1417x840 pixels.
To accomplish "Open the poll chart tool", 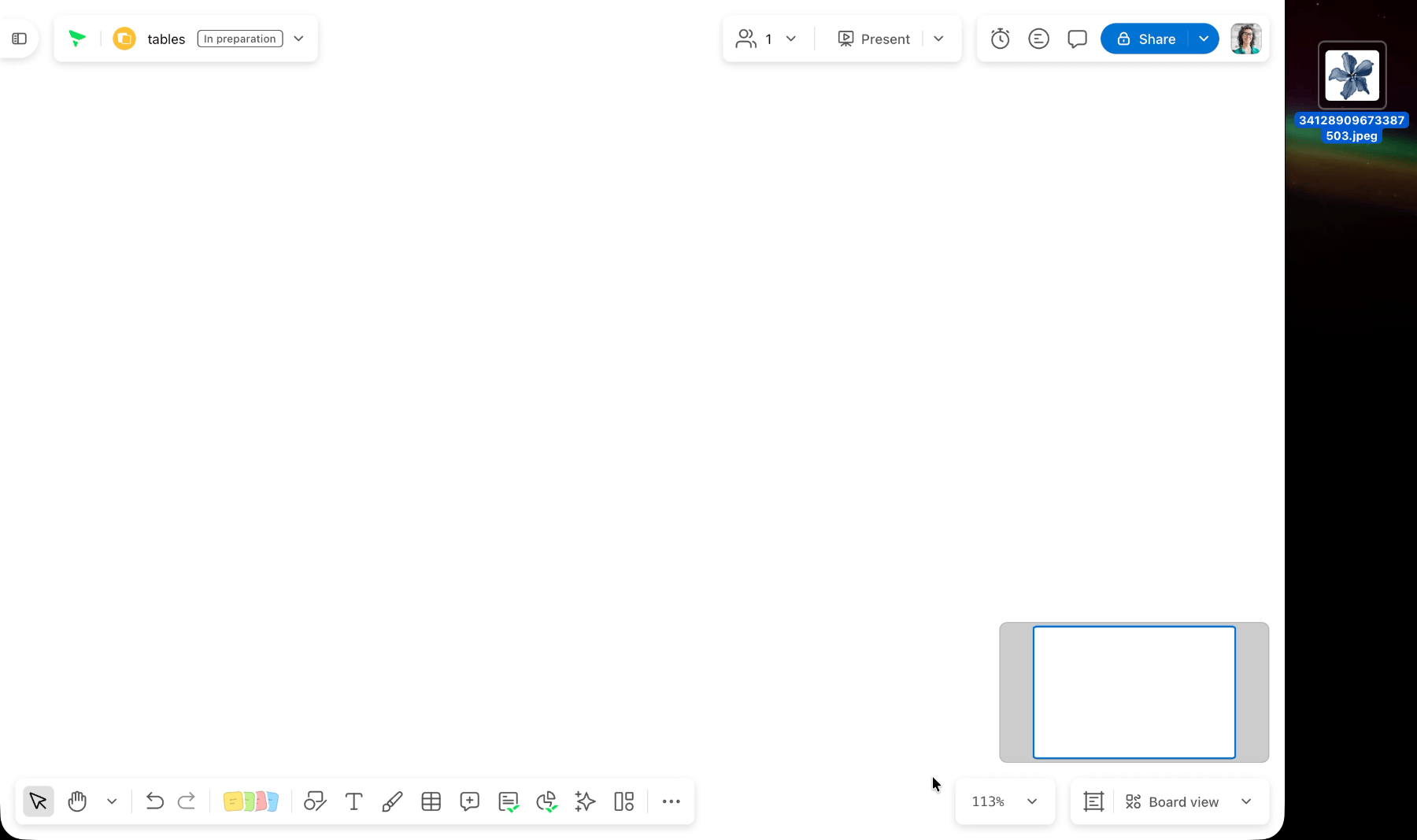I will pyautogui.click(x=546, y=801).
